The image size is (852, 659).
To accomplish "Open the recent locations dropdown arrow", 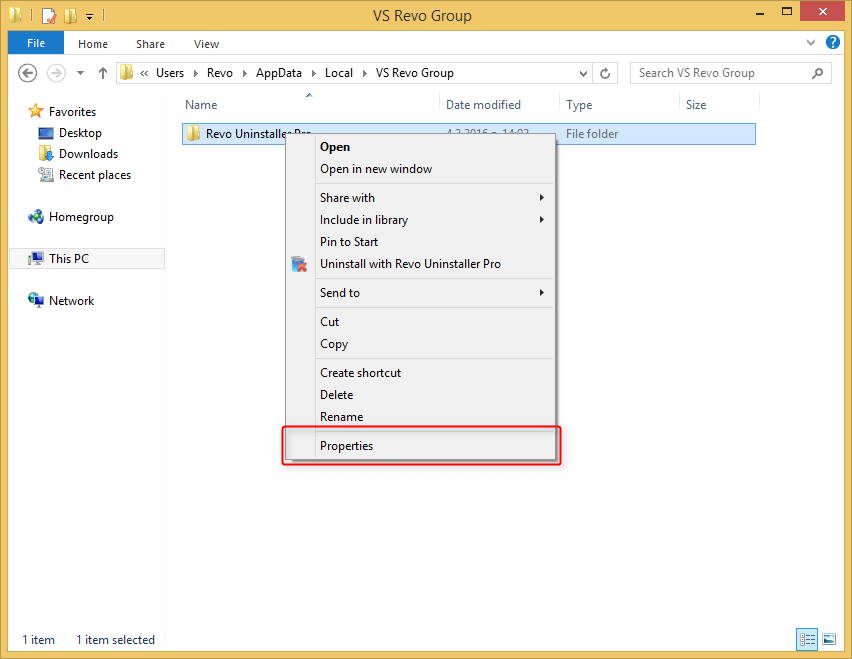I will (x=80, y=73).
